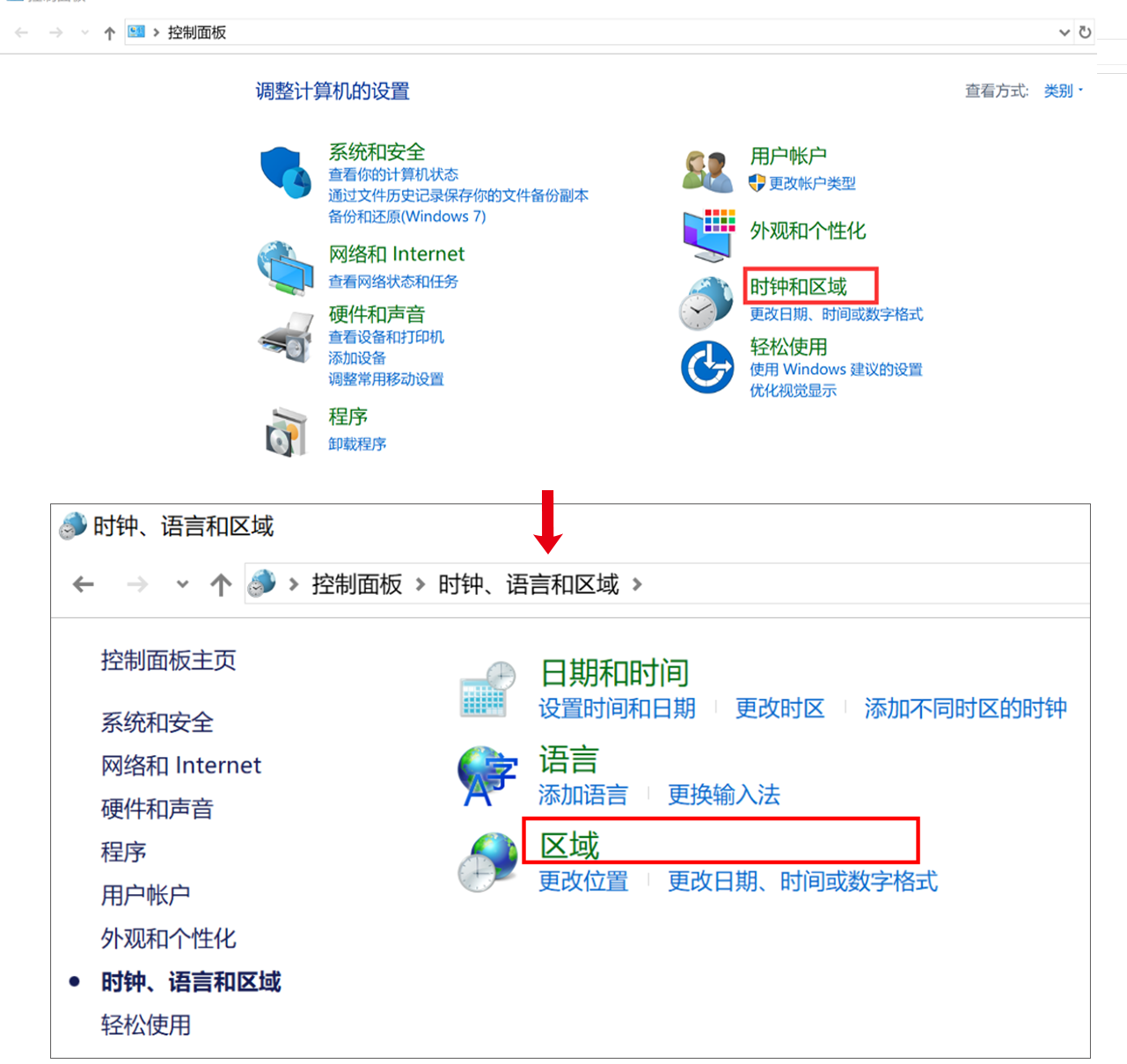Image resolution: width=1127 pixels, height=1064 pixels.
Task: Click the Hardware and Sound printer icon
Action: click(x=286, y=338)
